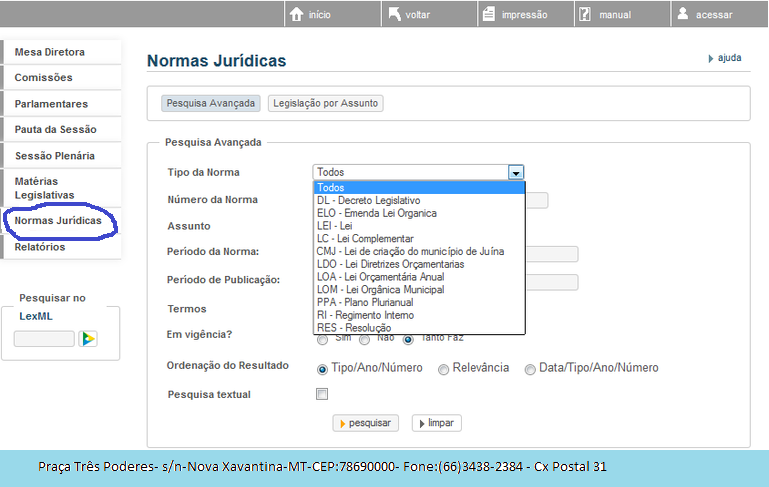
Task: Click the LexML search text field
Action: click(x=44, y=339)
